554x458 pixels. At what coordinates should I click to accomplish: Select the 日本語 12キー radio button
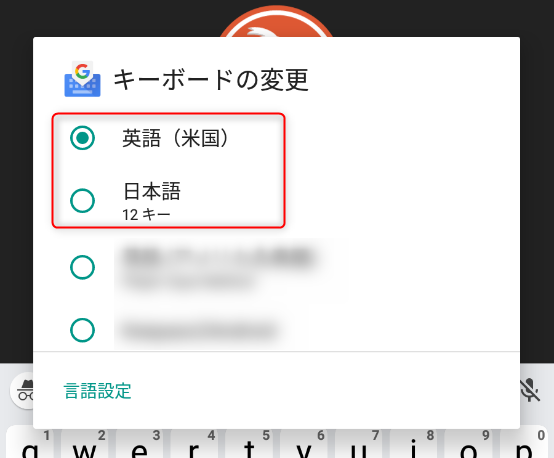pos(82,200)
